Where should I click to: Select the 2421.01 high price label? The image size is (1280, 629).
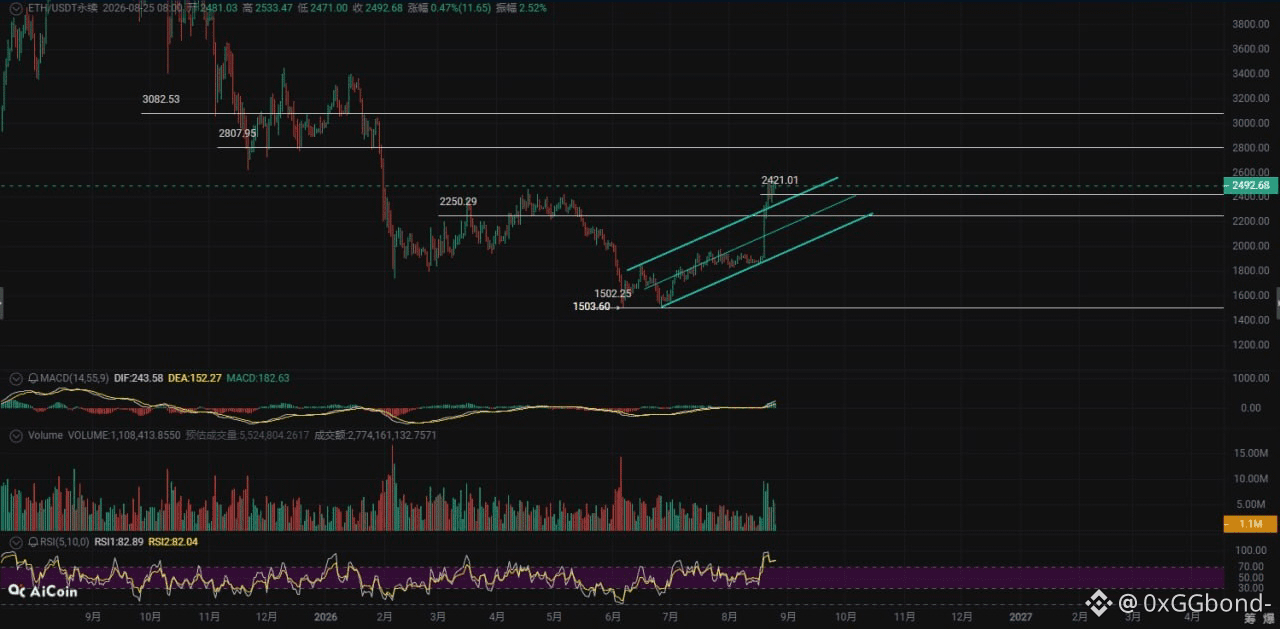(780, 180)
